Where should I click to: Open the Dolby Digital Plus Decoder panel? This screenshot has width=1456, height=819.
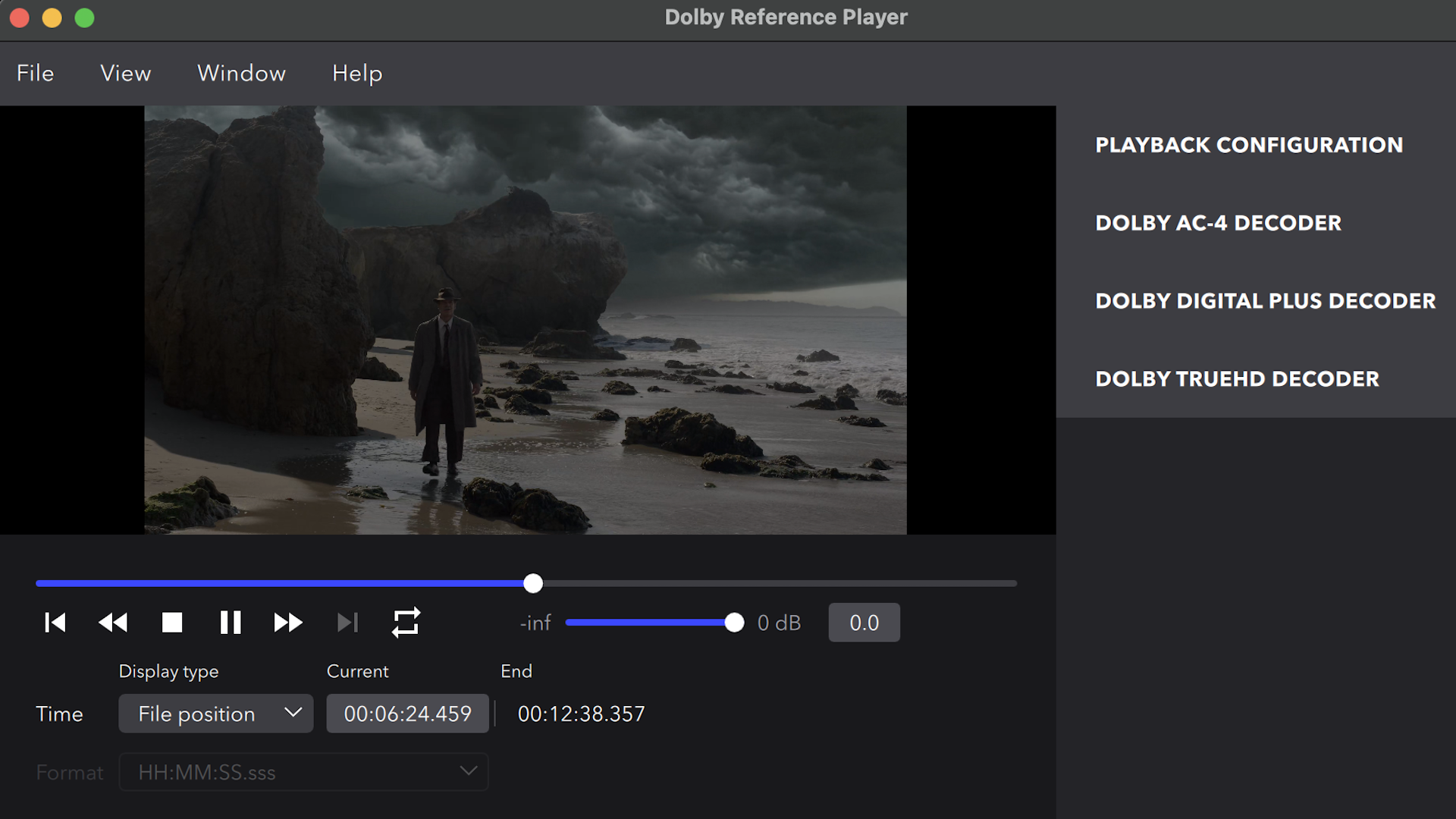(1265, 301)
